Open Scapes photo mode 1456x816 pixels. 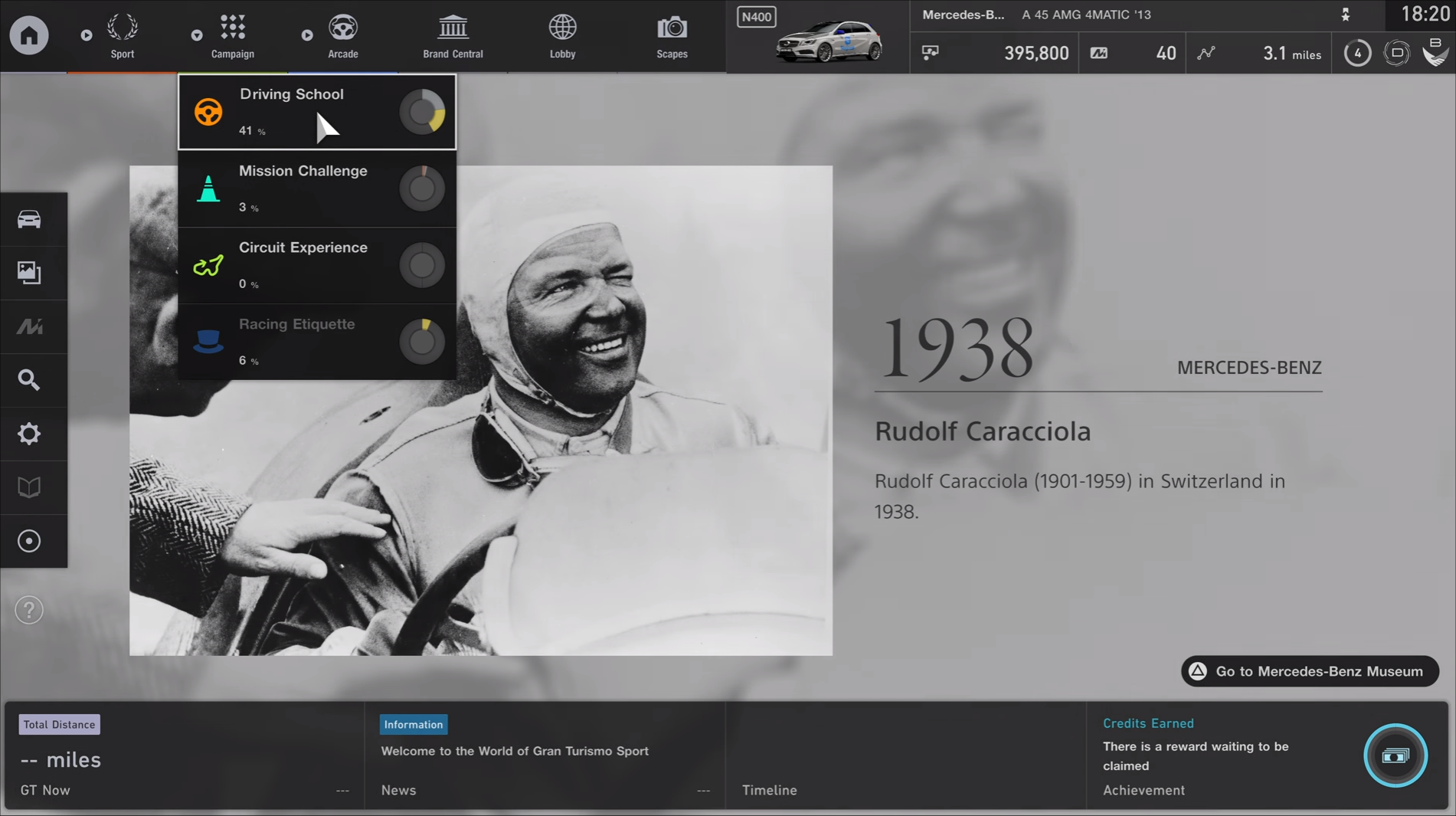[x=672, y=36]
